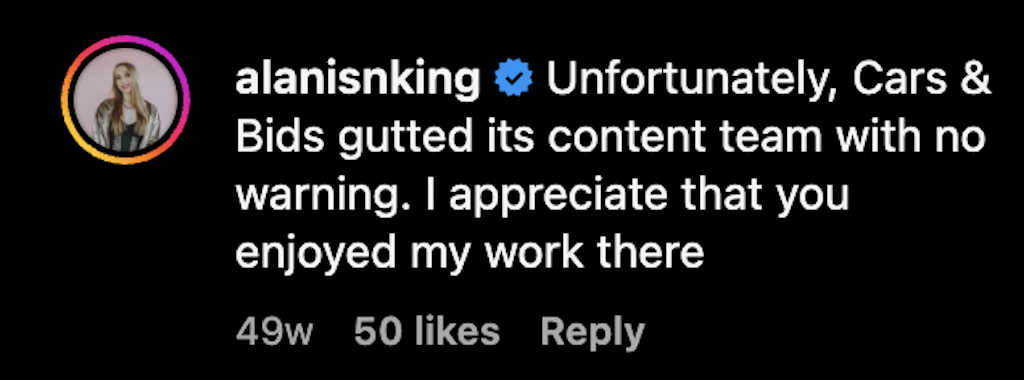The height and width of the screenshot is (380, 1024).
Task: Show who liked this comment
Action: 426,331
